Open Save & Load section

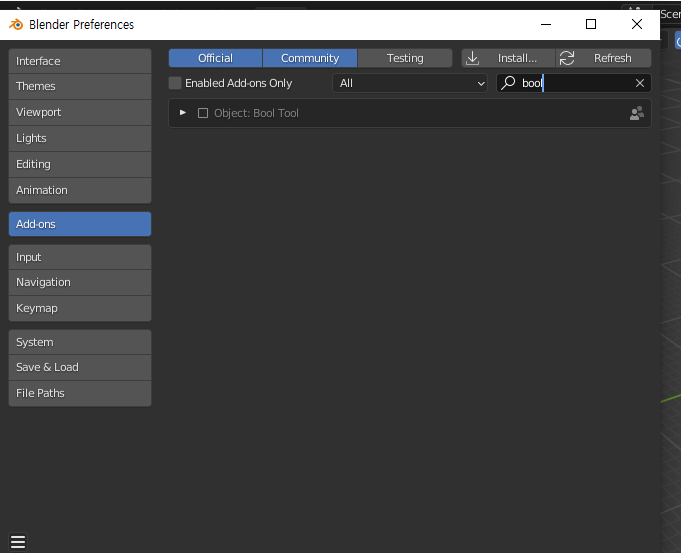[x=80, y=368]
